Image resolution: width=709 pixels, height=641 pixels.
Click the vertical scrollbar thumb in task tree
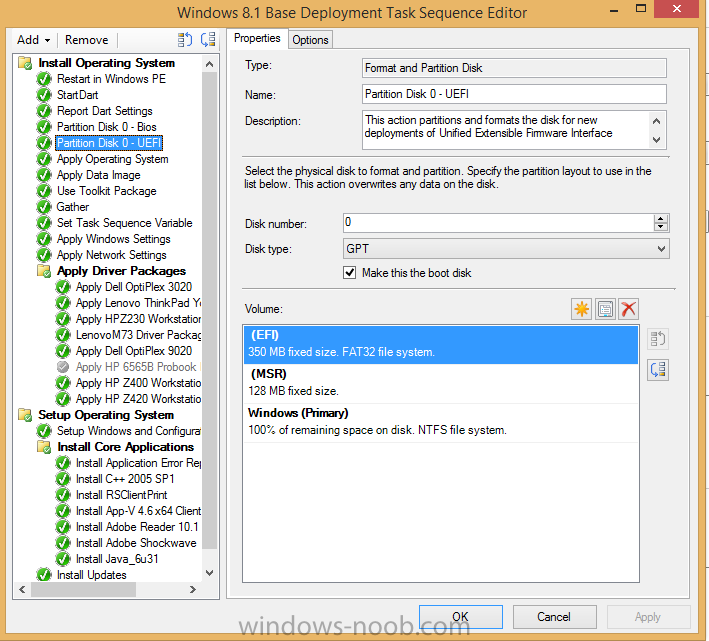[x=209, y=310]
